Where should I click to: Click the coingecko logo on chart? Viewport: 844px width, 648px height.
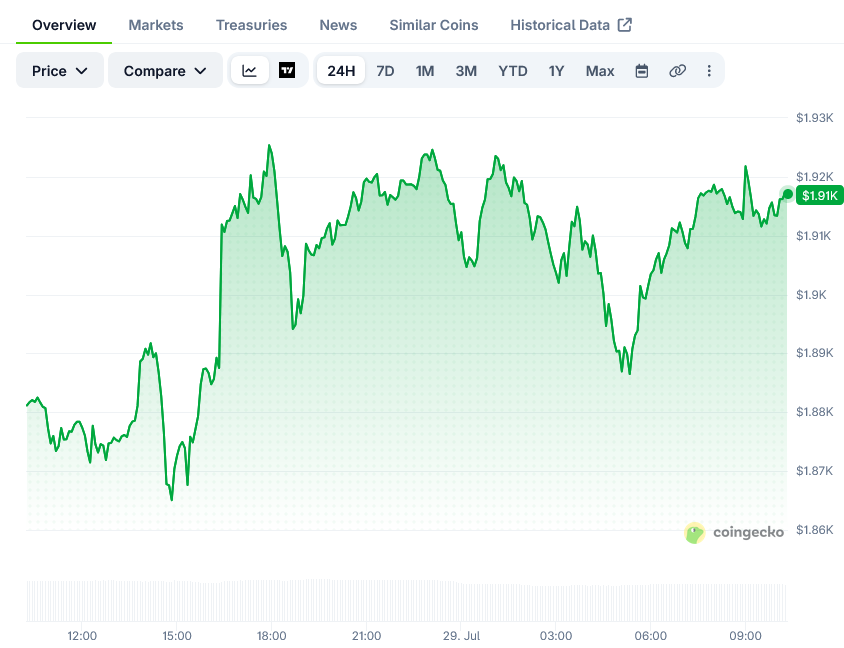(x=734, y=533)
